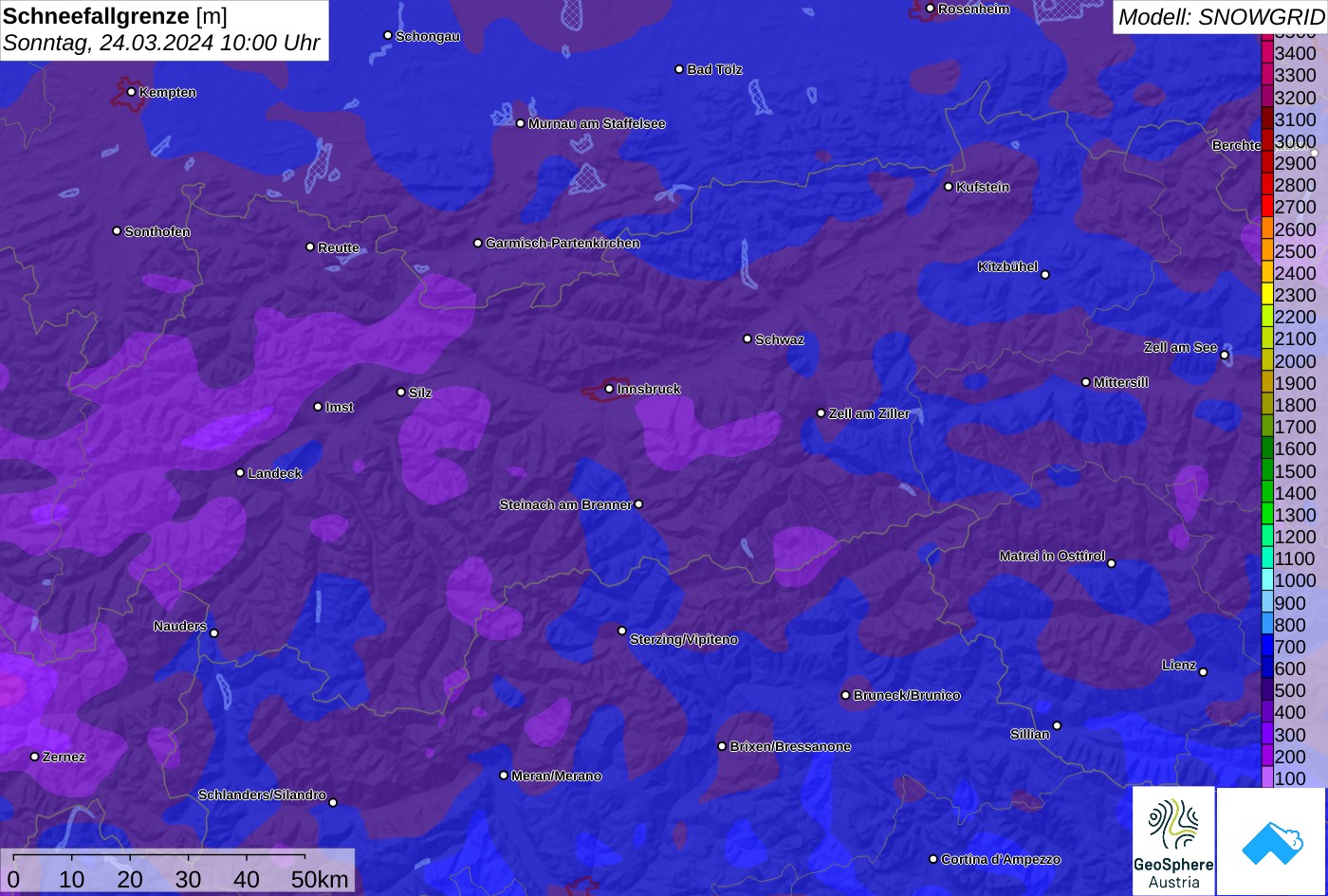Click the Zell am See marker dot

click(1225, 356)
